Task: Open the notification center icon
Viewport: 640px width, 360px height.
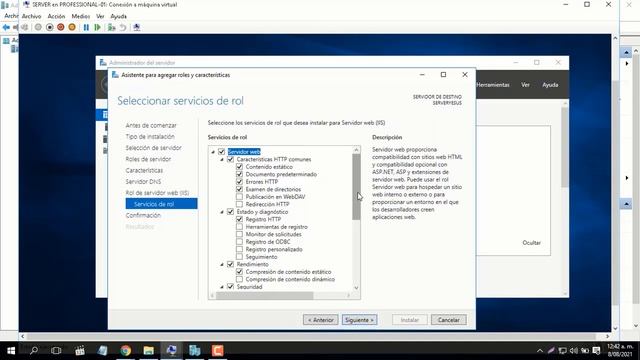Action: [596, 351]
